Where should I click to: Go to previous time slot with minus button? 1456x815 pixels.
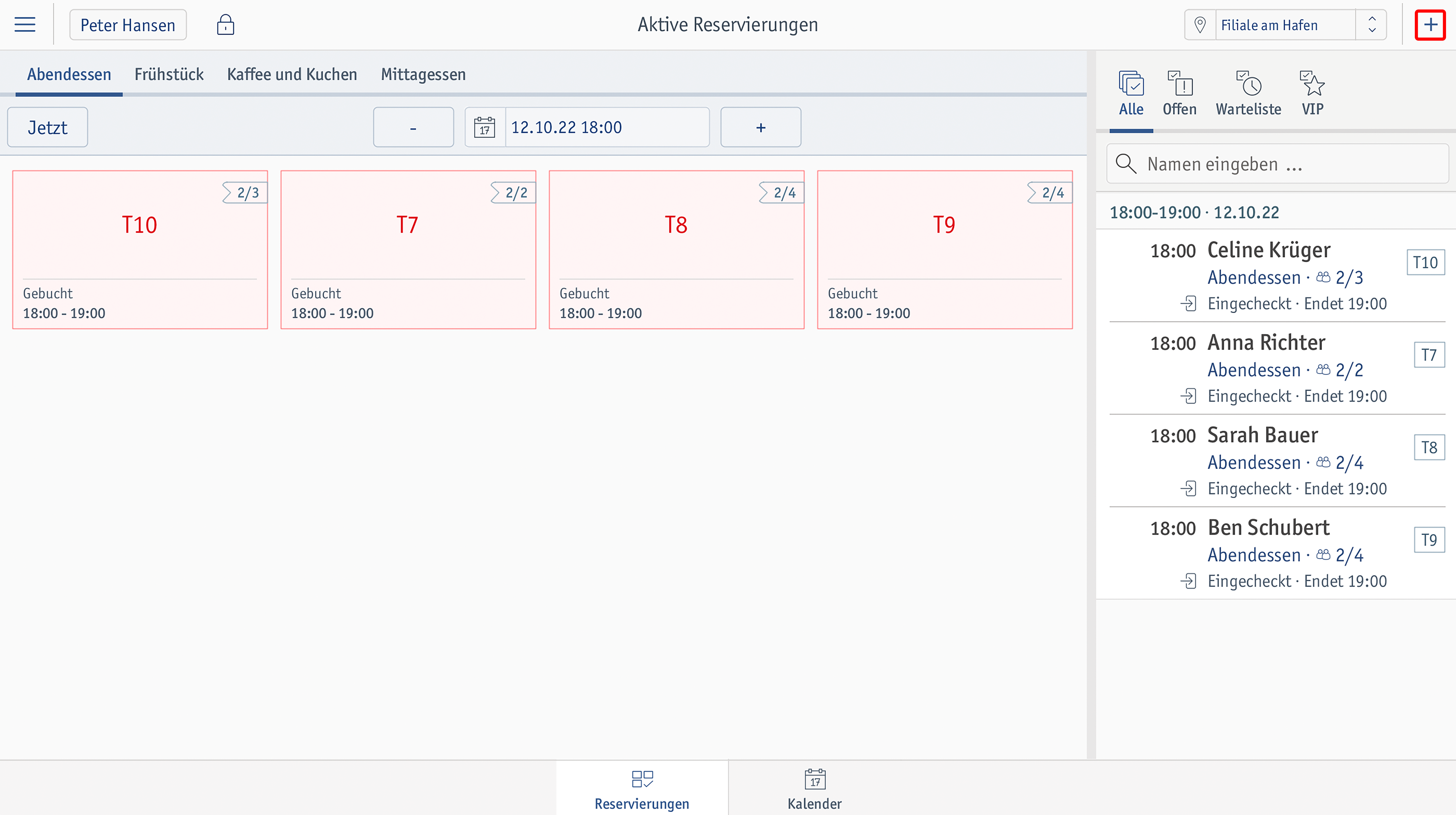[x=413, y=127]
